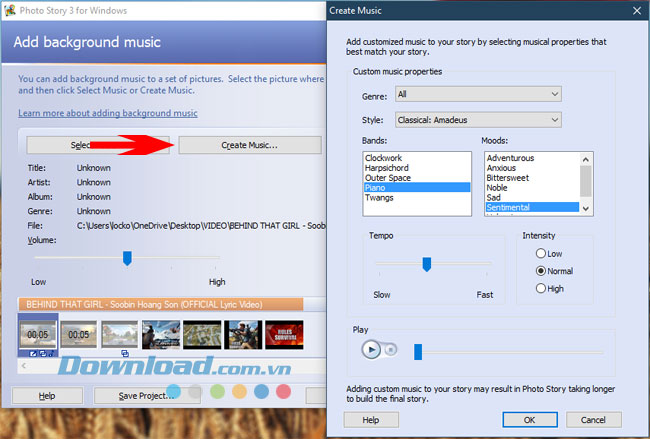Viewport: 650px width, 439px height.
Task: Select the map picture thumbnail
Action: pyautogui.click(x=202, y=334)
